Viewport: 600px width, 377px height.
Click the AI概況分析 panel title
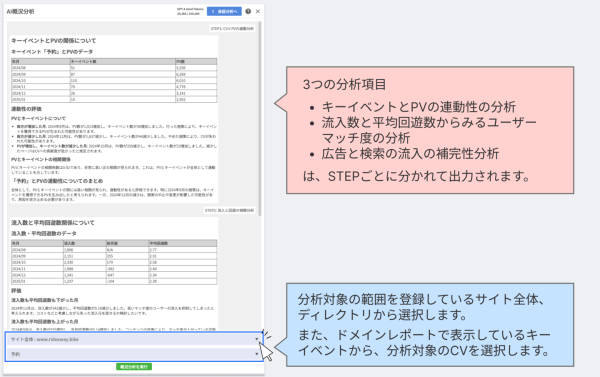pos(20,11)
